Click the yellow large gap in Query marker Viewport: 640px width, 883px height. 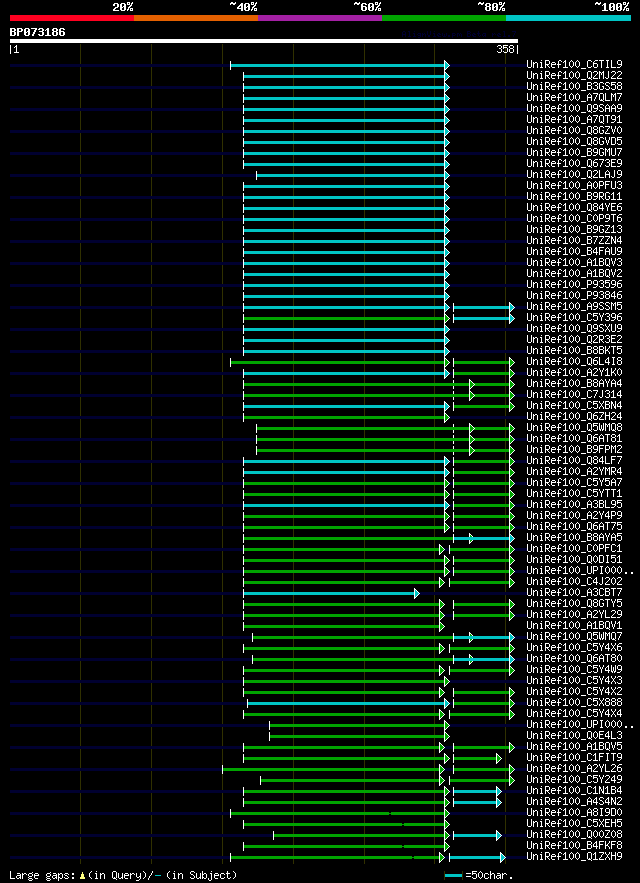coord(82,876)
